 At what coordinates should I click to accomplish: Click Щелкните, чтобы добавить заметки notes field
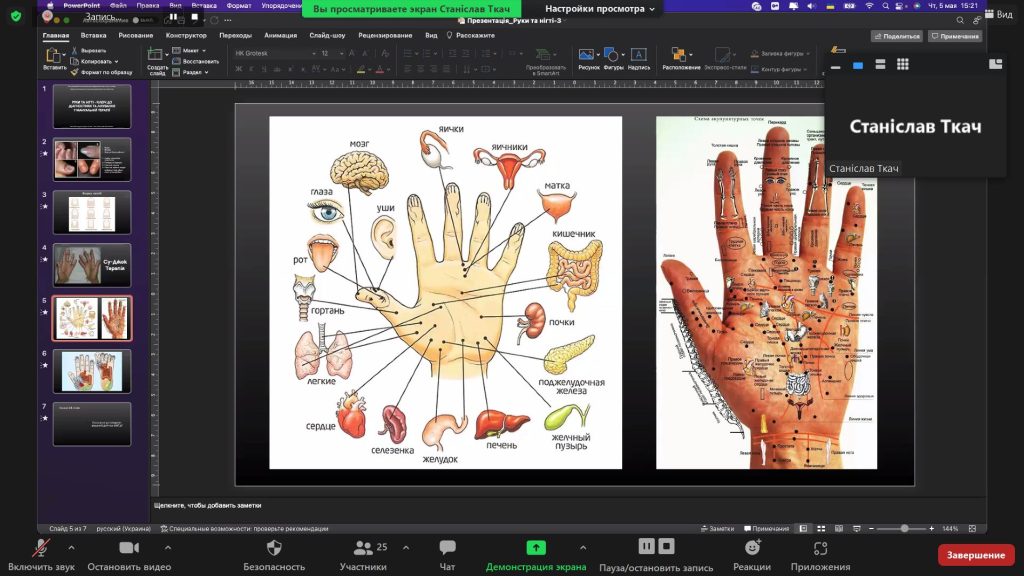pyautogui.click(x=208, y=505)
